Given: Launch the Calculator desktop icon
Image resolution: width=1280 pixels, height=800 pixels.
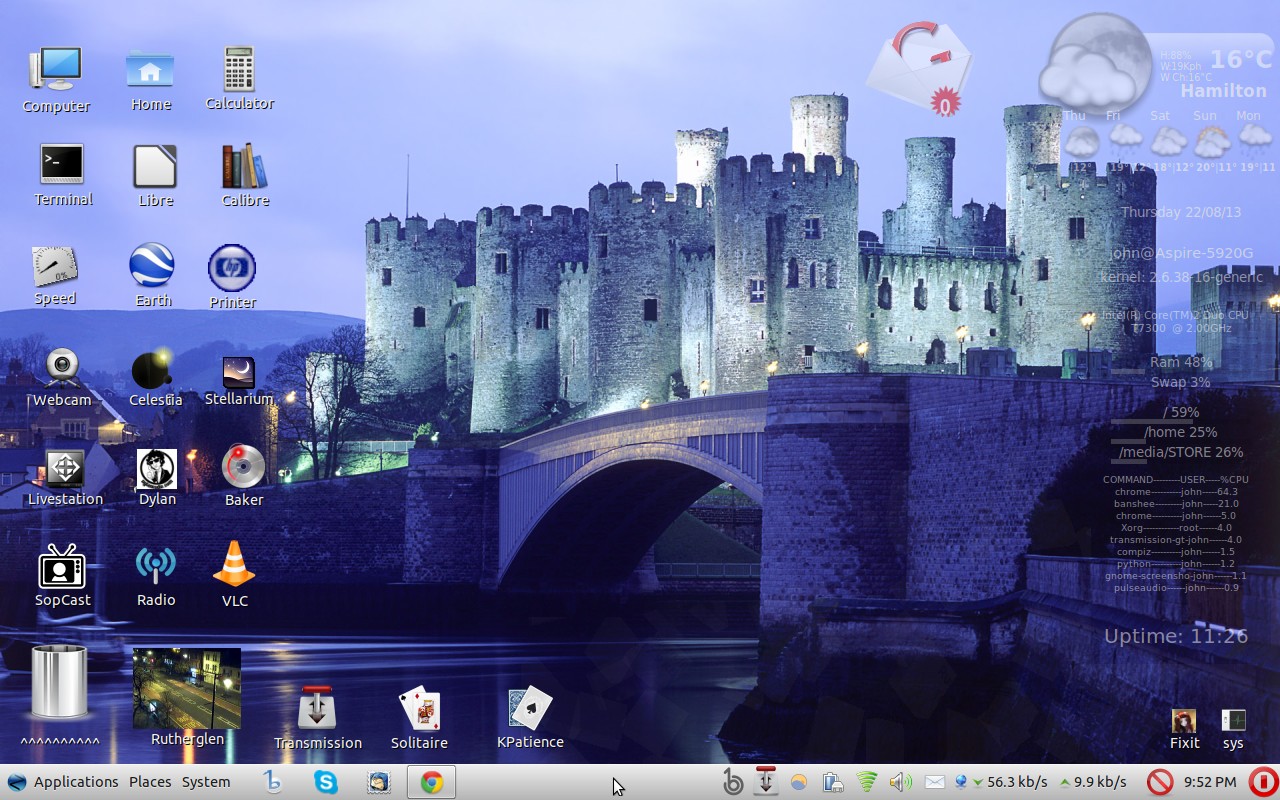Looking at the screenshot, I should point(239,69).
